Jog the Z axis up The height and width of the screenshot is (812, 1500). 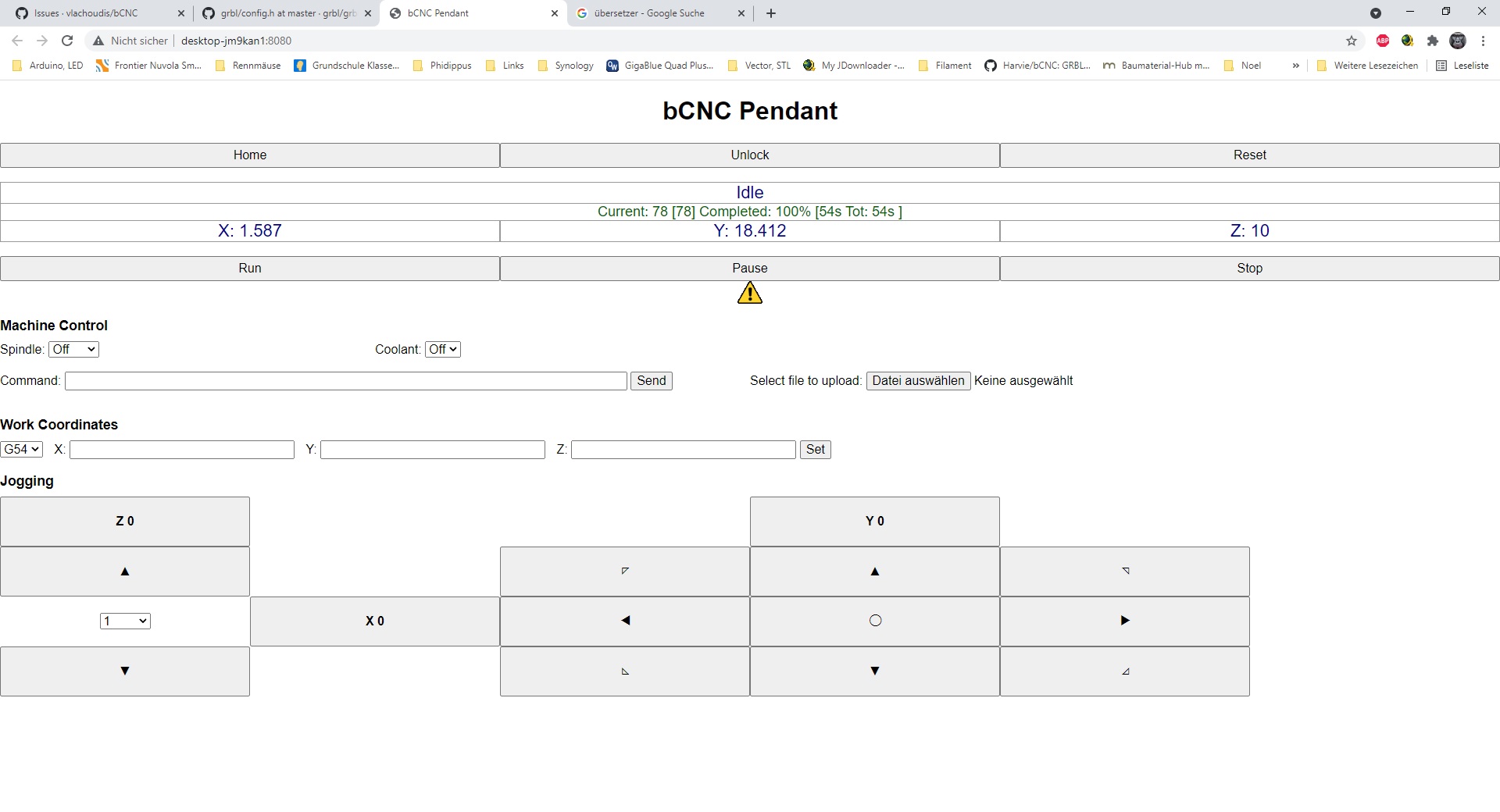point(125,572)
